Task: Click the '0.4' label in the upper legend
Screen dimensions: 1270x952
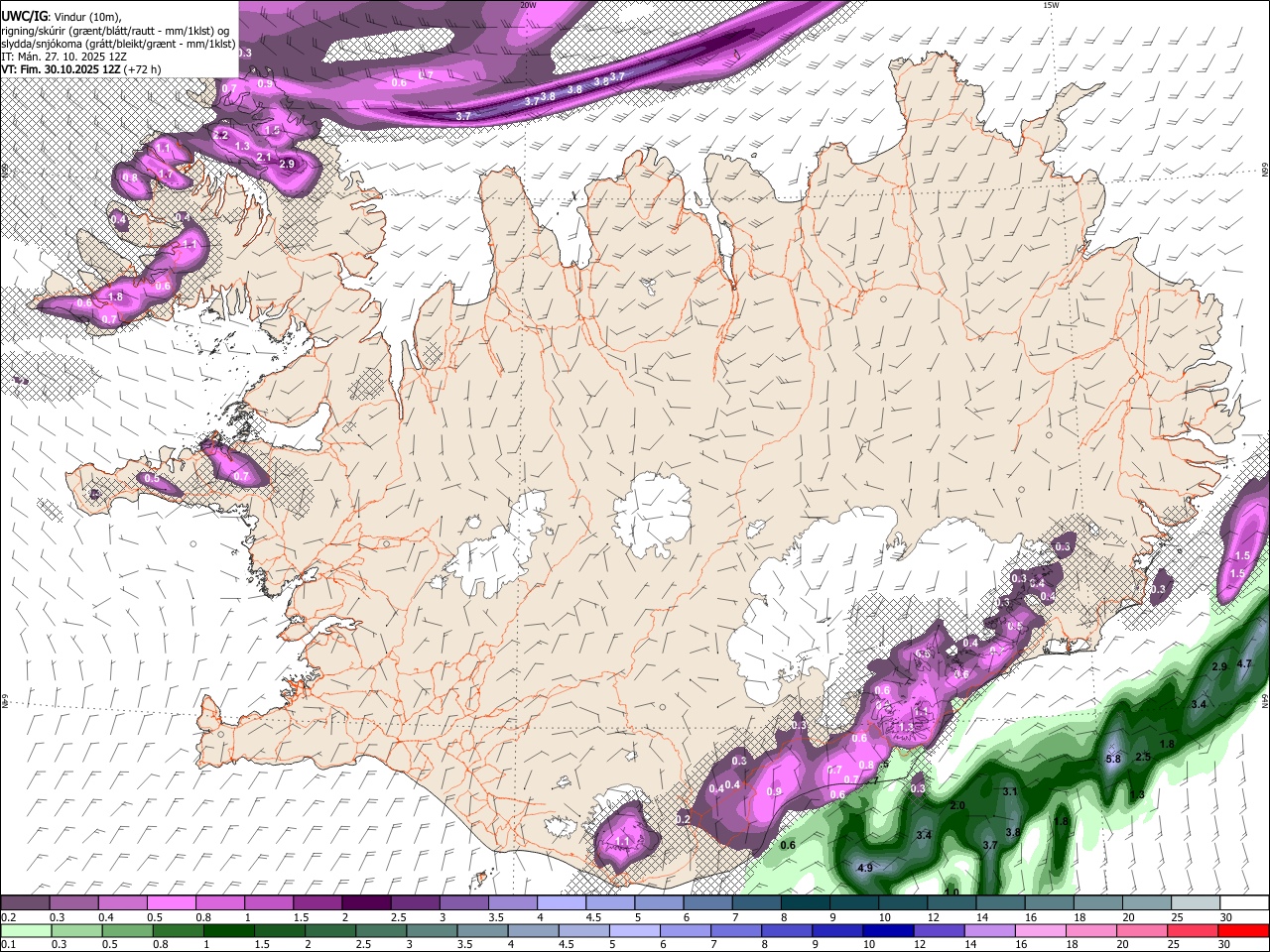Action: pyautogui.click(x=106, y=917)
